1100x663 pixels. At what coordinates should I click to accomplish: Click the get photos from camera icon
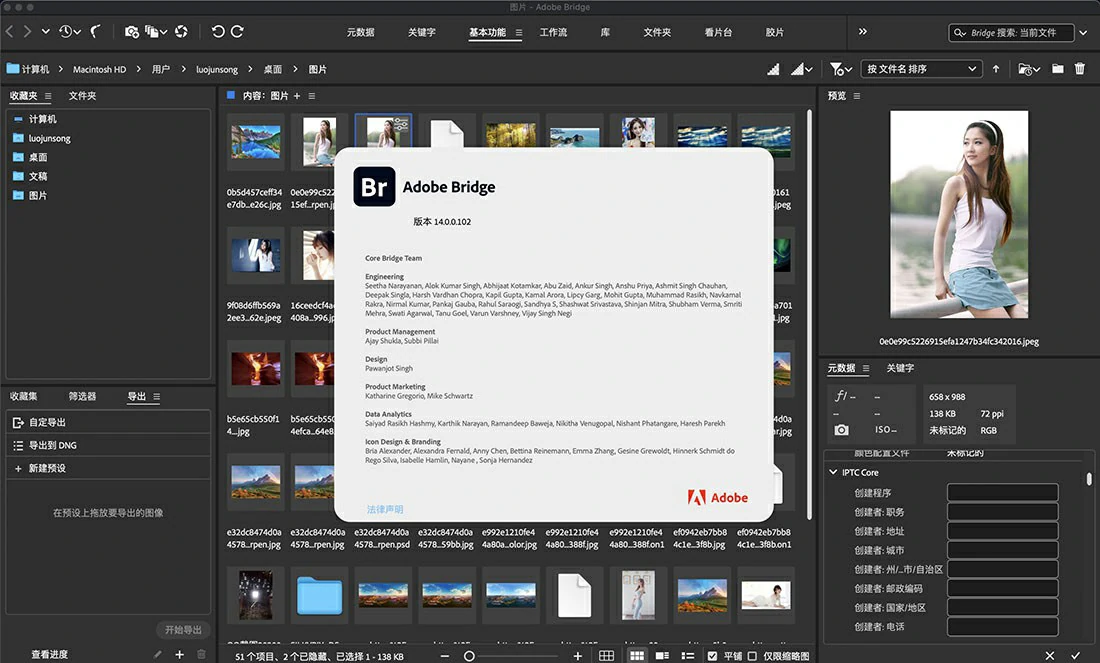pos(131,32)
